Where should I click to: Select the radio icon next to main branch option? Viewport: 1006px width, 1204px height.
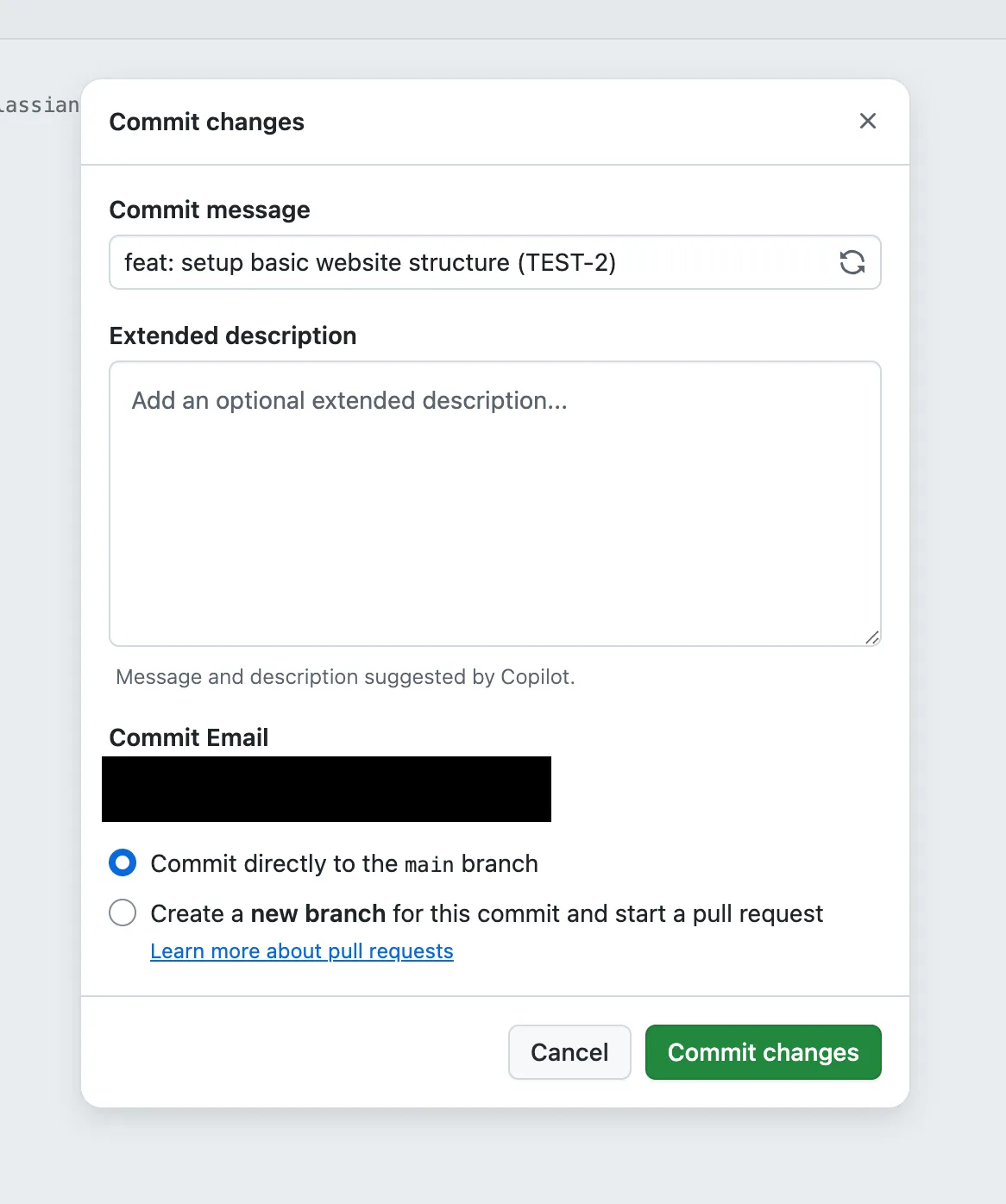[x=123, y=862]
